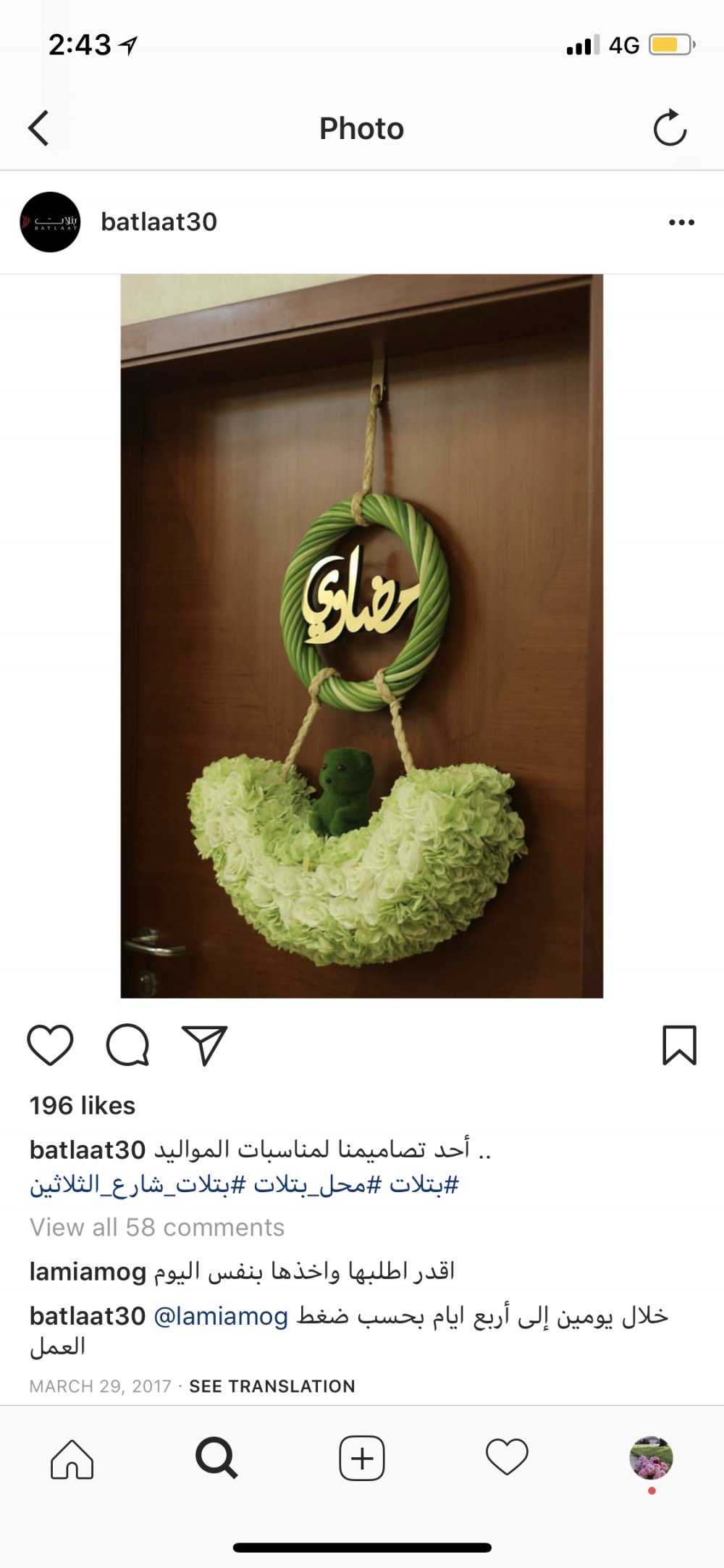Screen dimensions: 724x1568
Task: Open my profile tab picture
Action: (652, 1458)
